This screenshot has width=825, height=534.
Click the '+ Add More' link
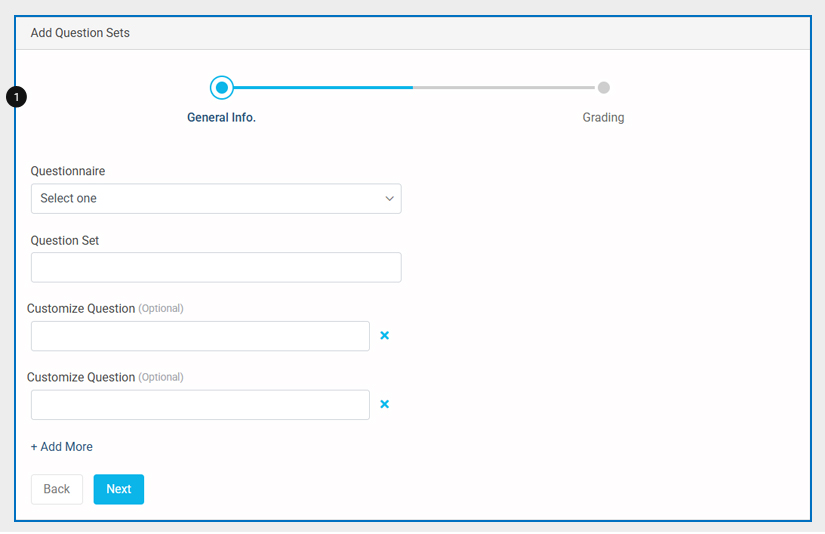62,447
